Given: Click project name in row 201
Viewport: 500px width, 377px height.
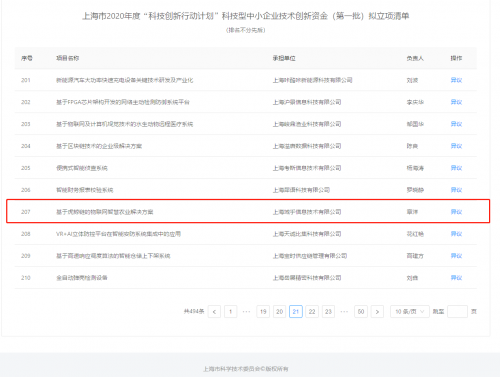Looking at the screenshot, I should tap(124, 80).
